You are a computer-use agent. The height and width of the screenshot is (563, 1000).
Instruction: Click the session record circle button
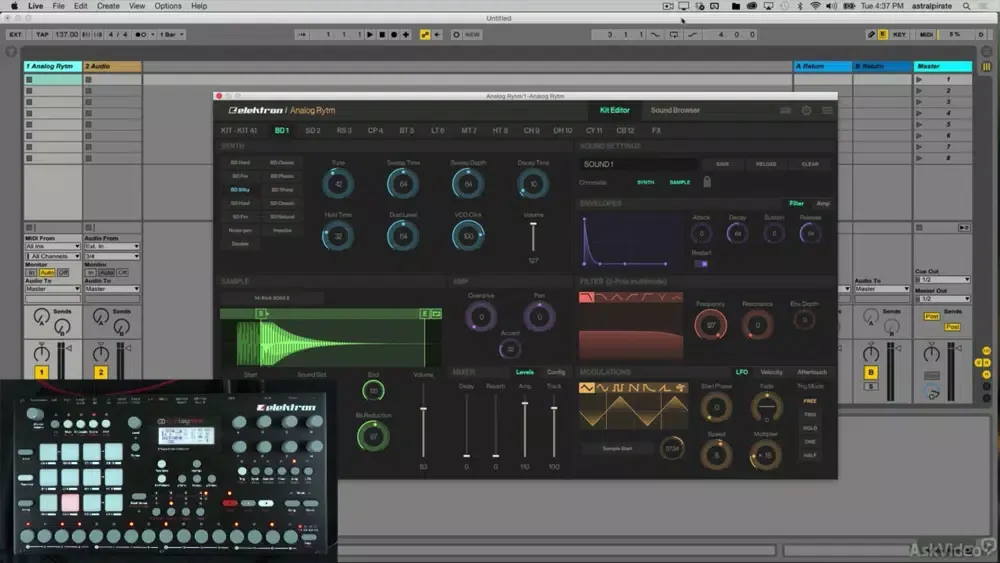coord(456,34)
